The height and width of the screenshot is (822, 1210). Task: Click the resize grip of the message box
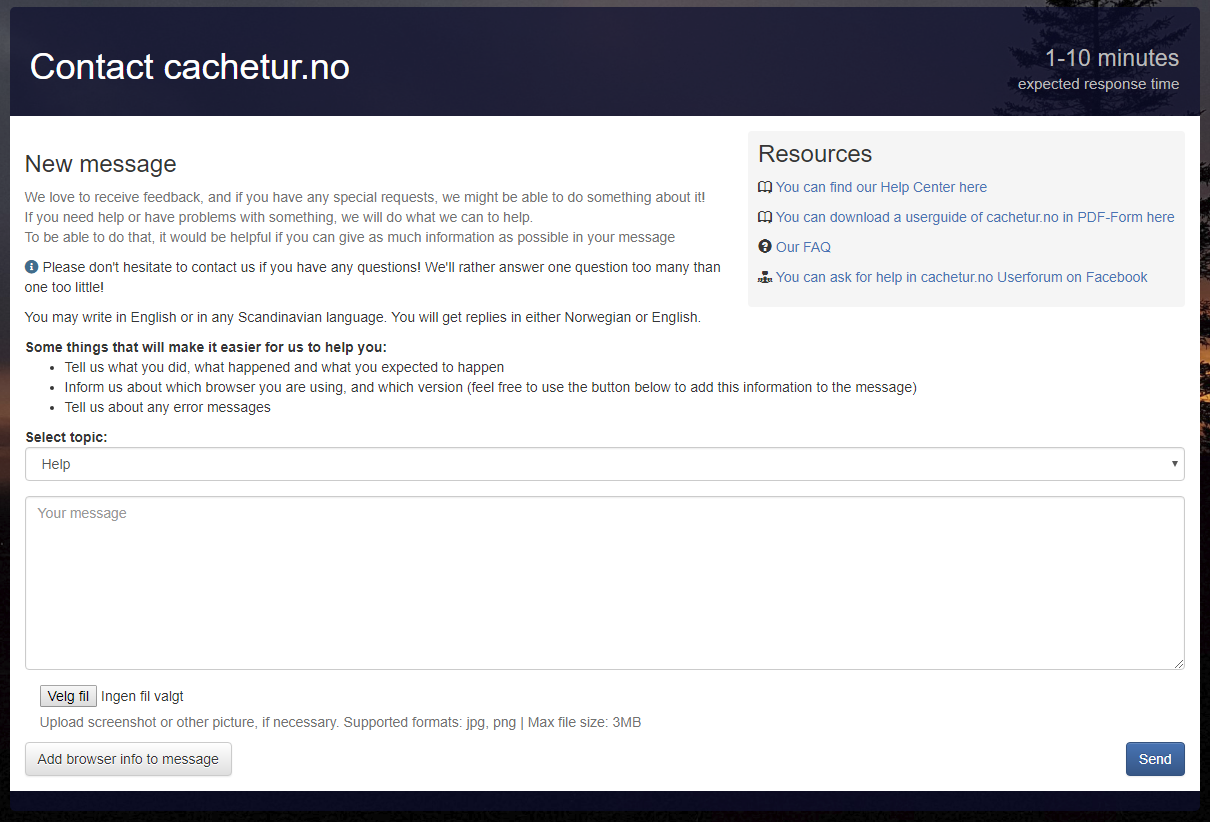coord(1178,663)
